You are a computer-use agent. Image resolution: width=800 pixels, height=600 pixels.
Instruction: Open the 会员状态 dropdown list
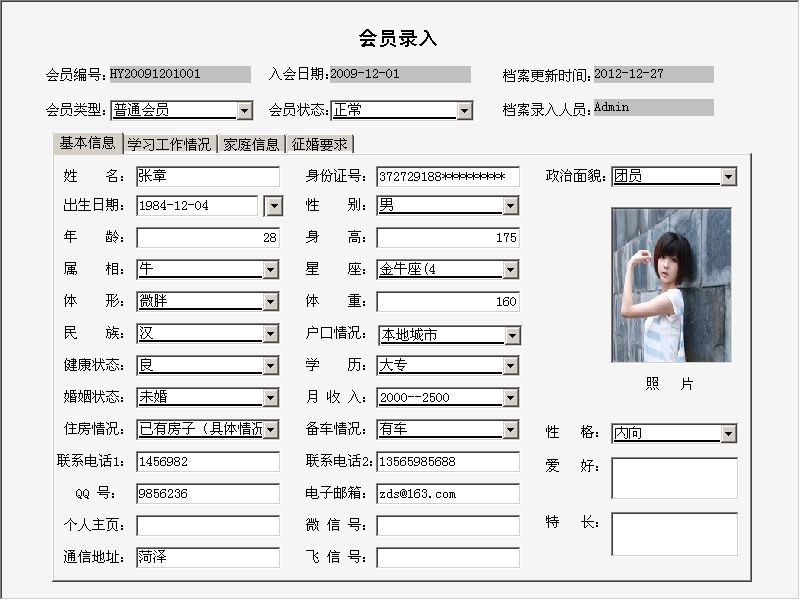pos(464,110)
